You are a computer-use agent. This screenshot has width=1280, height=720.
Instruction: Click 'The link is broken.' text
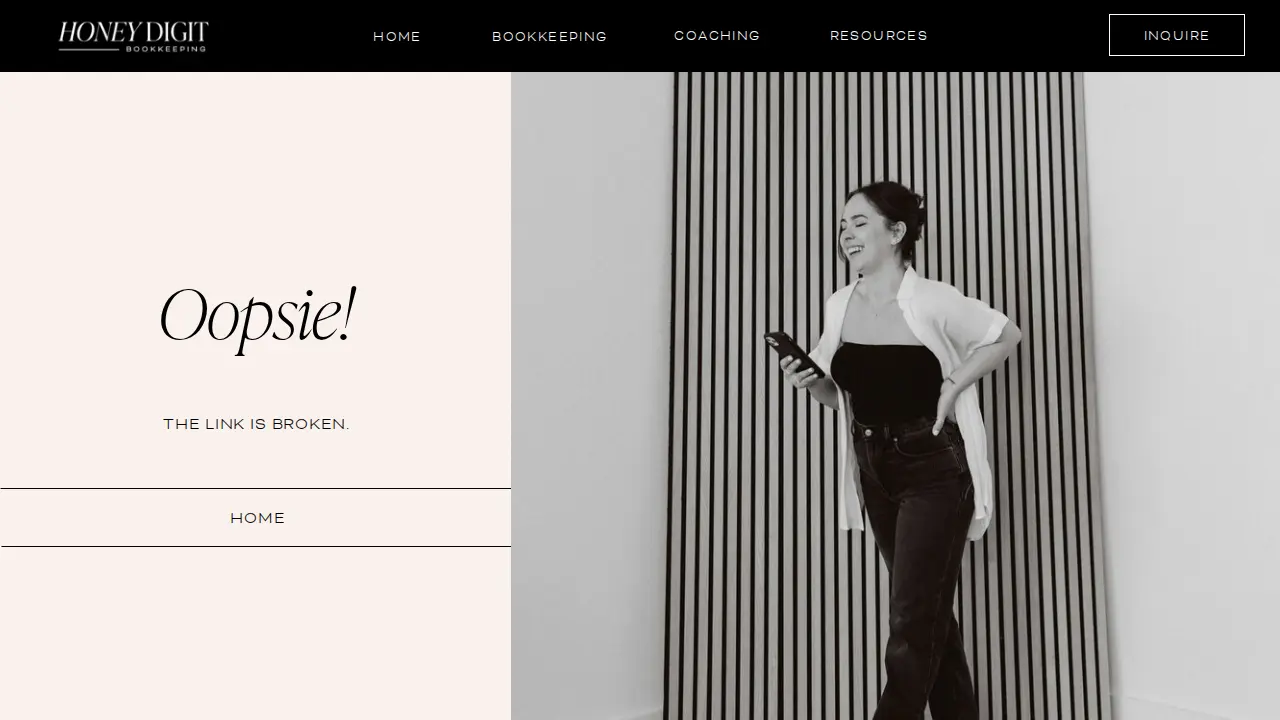click(256, 424)
